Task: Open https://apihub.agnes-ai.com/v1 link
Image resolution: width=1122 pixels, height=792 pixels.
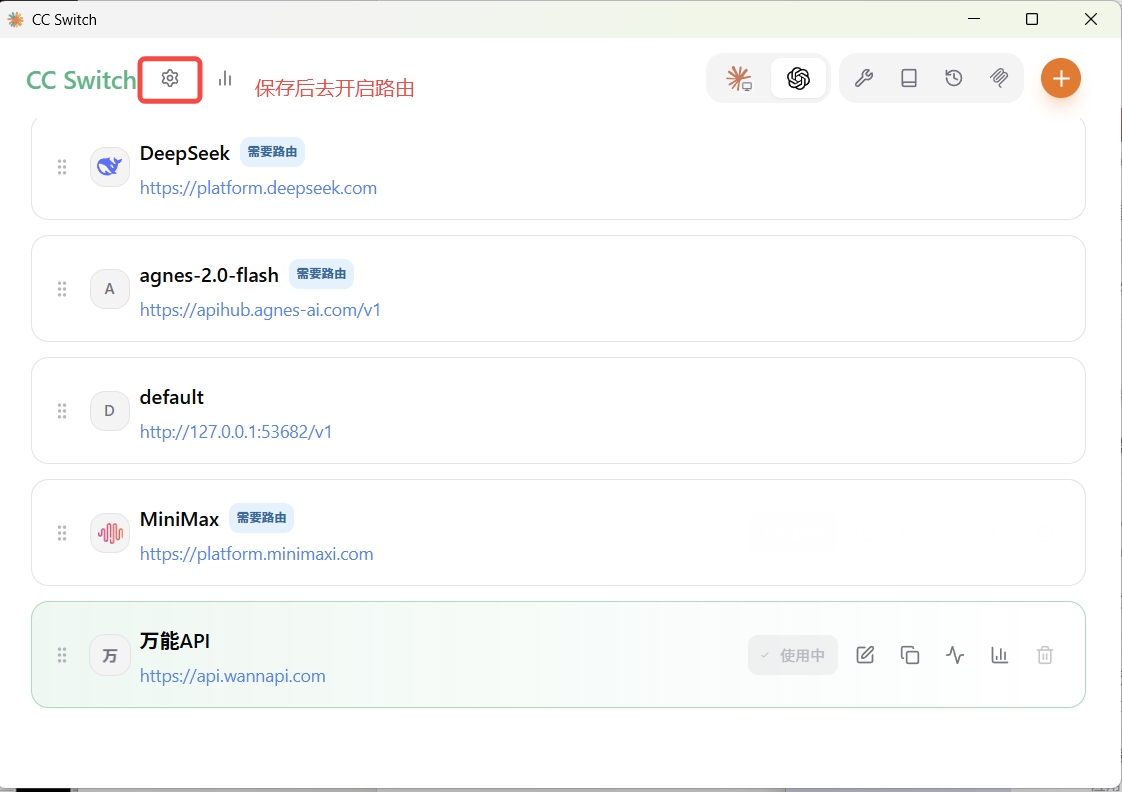Action: [260, 310]
